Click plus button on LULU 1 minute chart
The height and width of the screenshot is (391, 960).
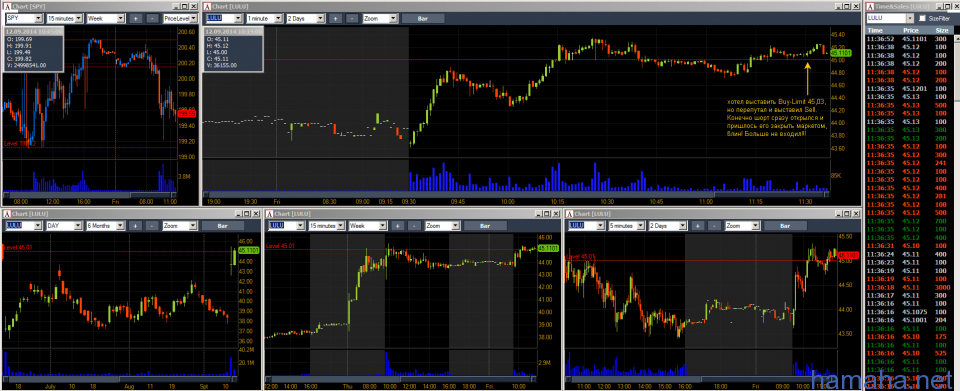[x=336, y=18]
